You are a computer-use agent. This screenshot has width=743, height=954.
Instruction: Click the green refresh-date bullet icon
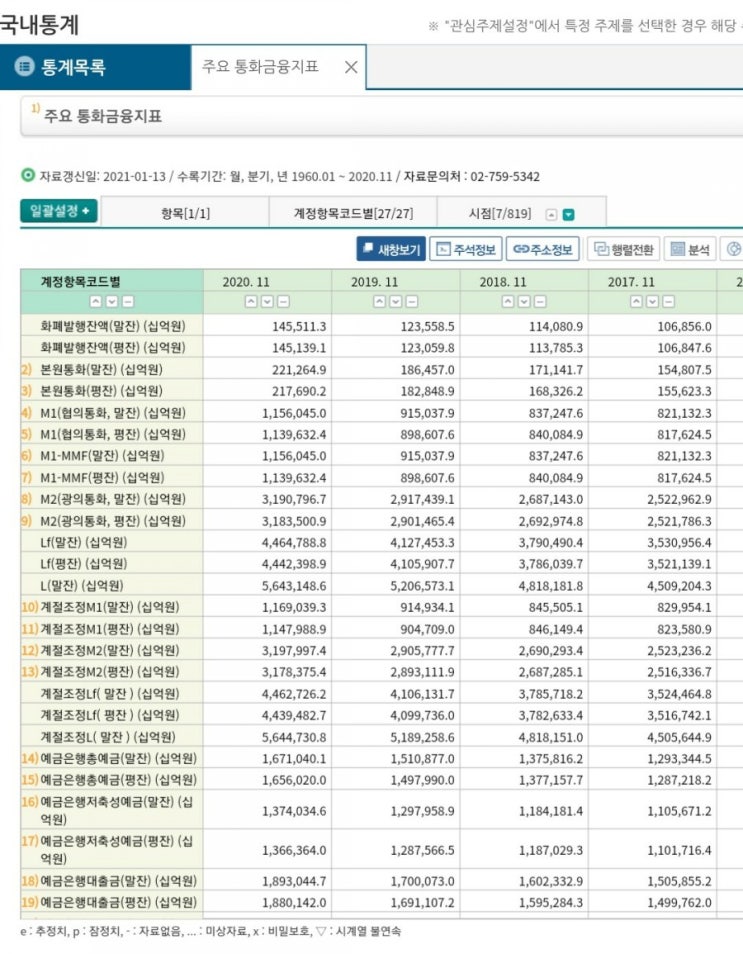point(28,176)
